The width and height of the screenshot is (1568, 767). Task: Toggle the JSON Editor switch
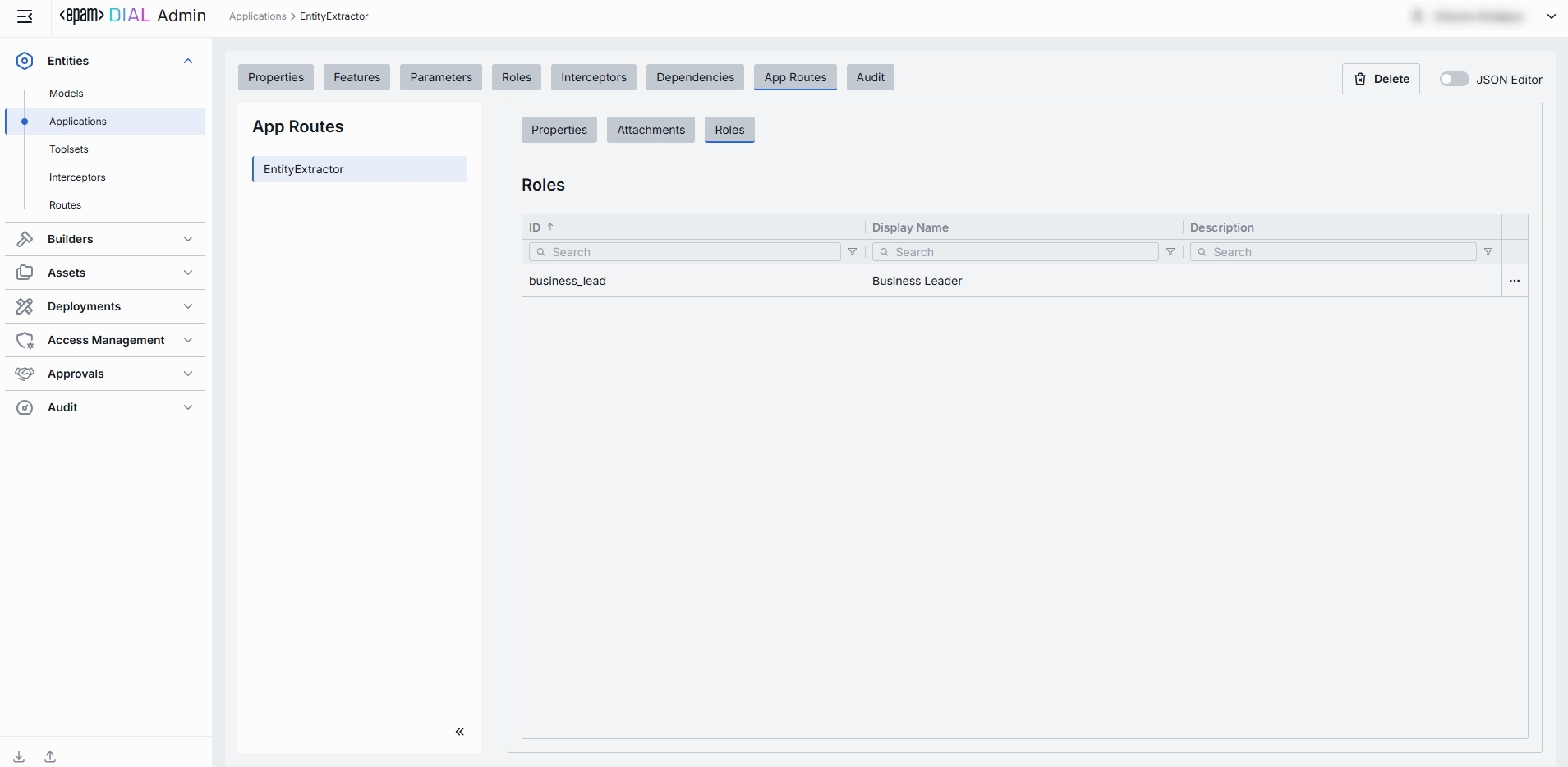[1453, 79]
